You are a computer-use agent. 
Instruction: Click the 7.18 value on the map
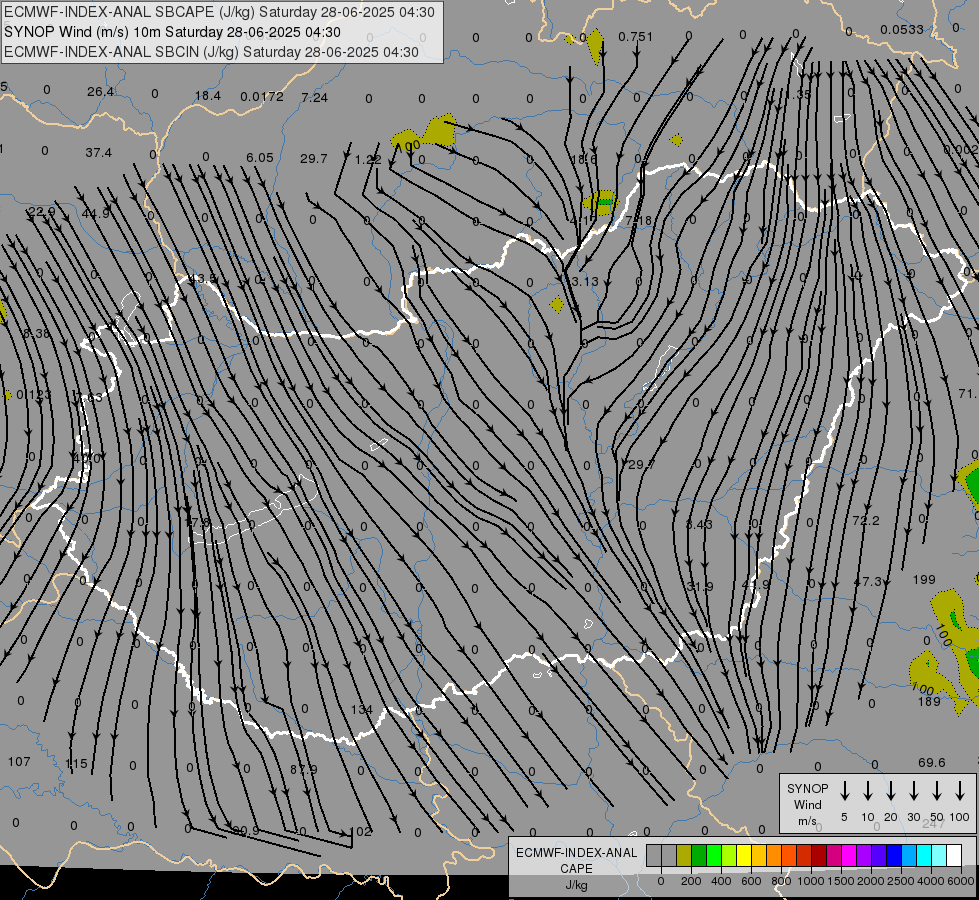pos(639,220)
